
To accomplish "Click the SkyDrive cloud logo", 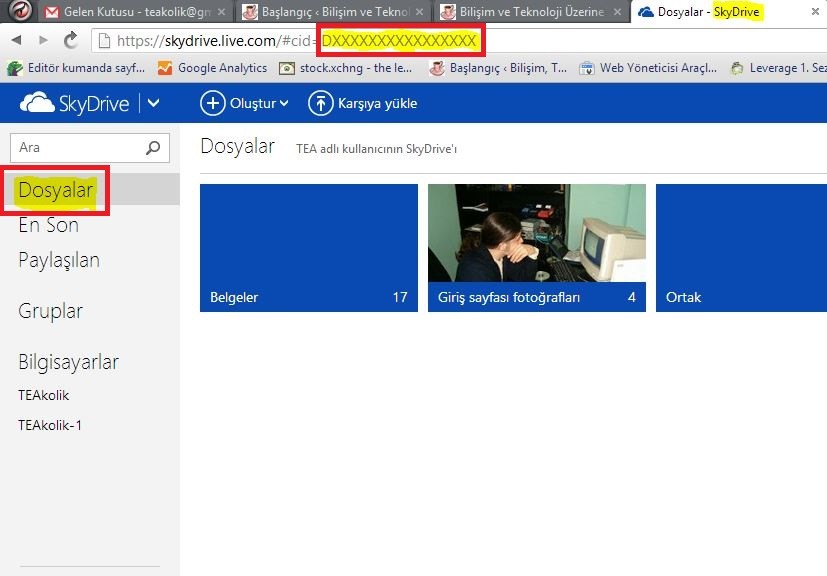I will tap(37, 103).
